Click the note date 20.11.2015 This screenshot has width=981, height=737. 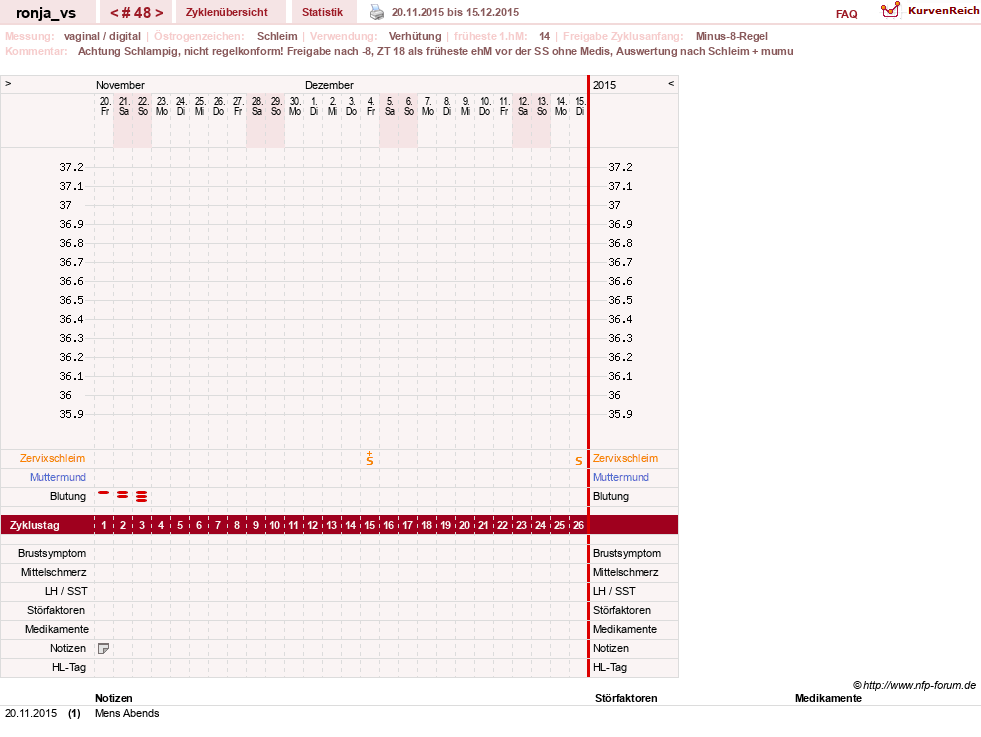pyautogui.click(x=31, y=713)
